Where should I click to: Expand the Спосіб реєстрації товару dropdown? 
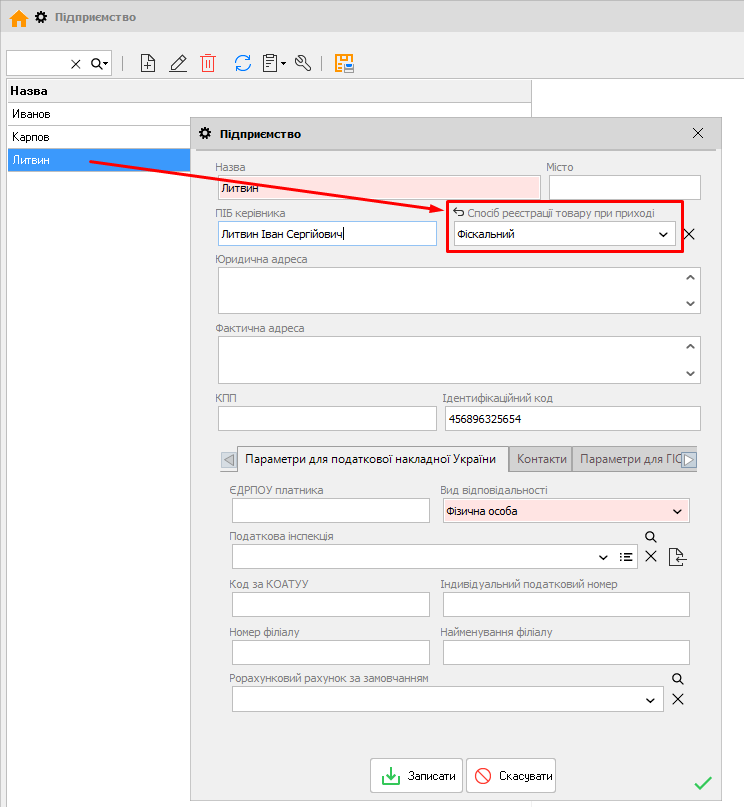[663, 234]
